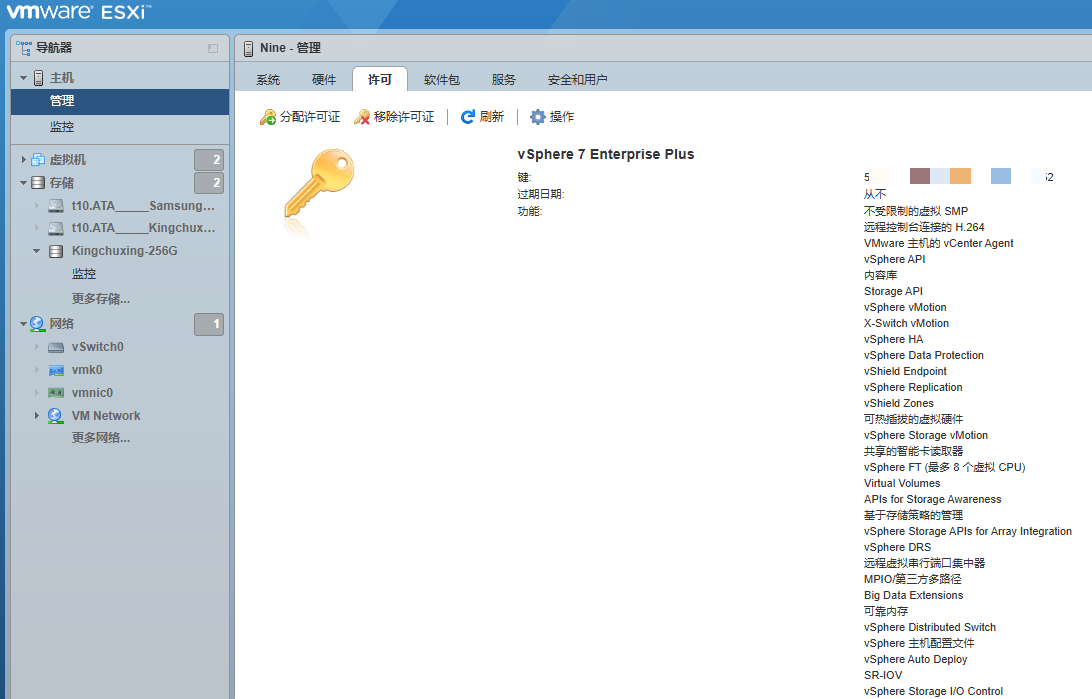
Task: Click the 'vSphere Distributed Switch' feature text
Action: (x=930, y=627)
